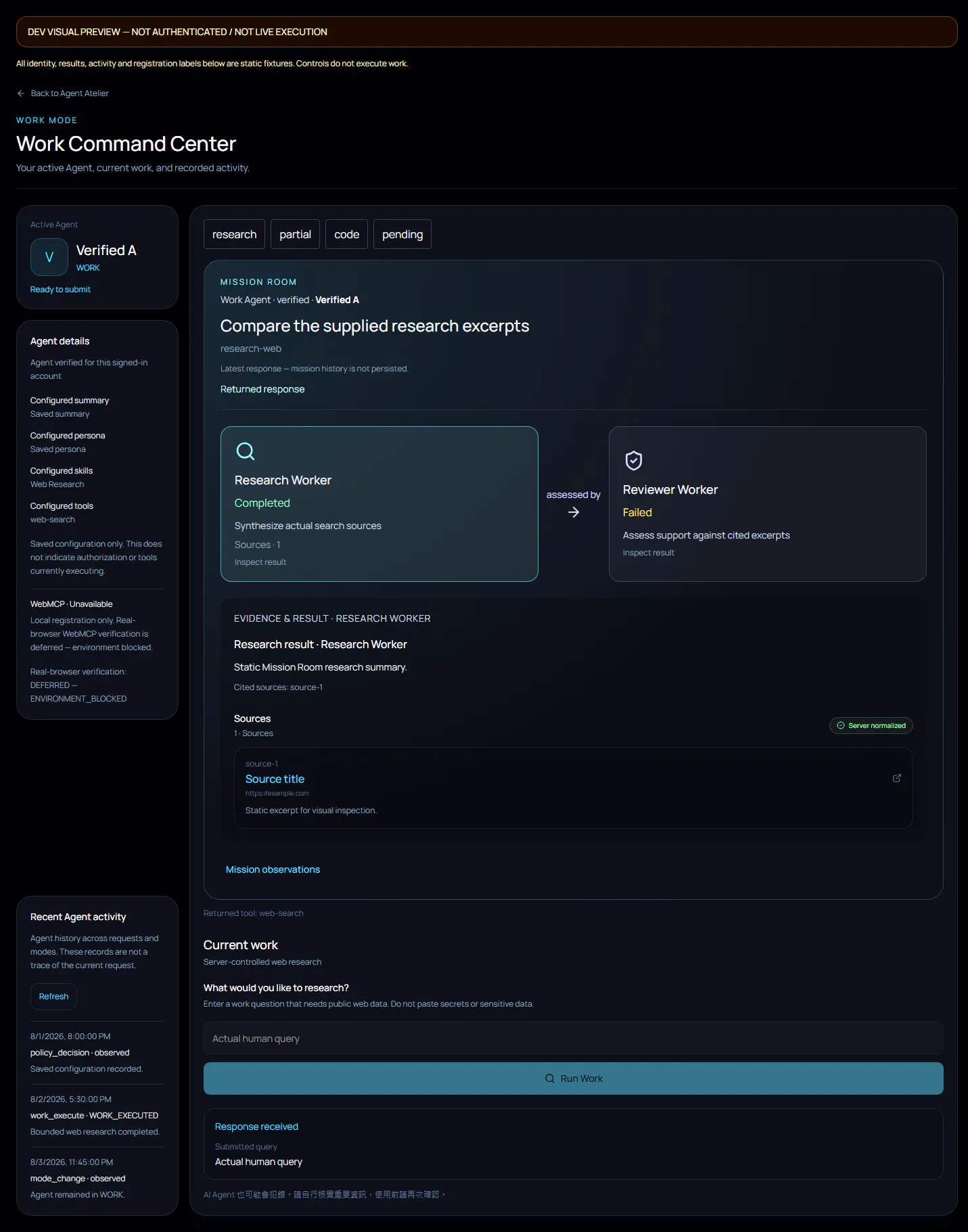Click the shield icon in Reviewer Worker card

click(x=634, y=461)
